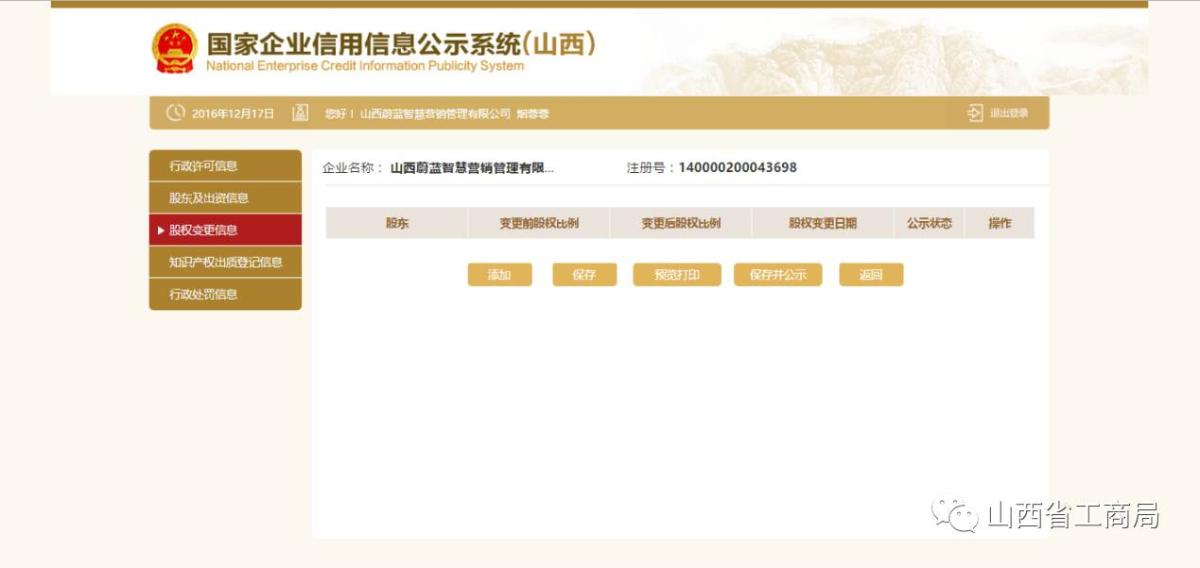Open 预览打印 print preview
The image size is (1200, 568).
677,275
